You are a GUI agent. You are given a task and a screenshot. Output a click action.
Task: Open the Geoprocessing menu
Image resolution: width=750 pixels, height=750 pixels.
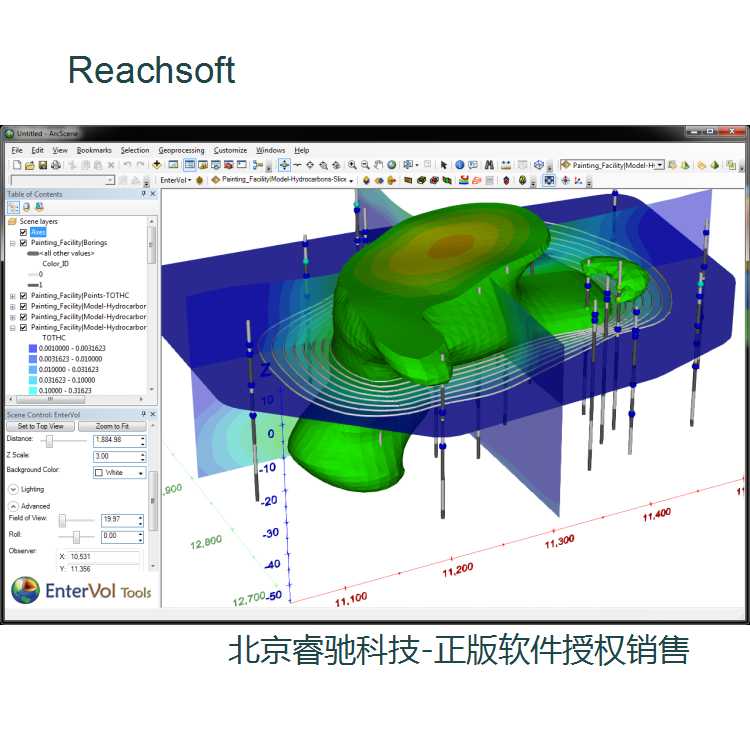coord(181,150)
